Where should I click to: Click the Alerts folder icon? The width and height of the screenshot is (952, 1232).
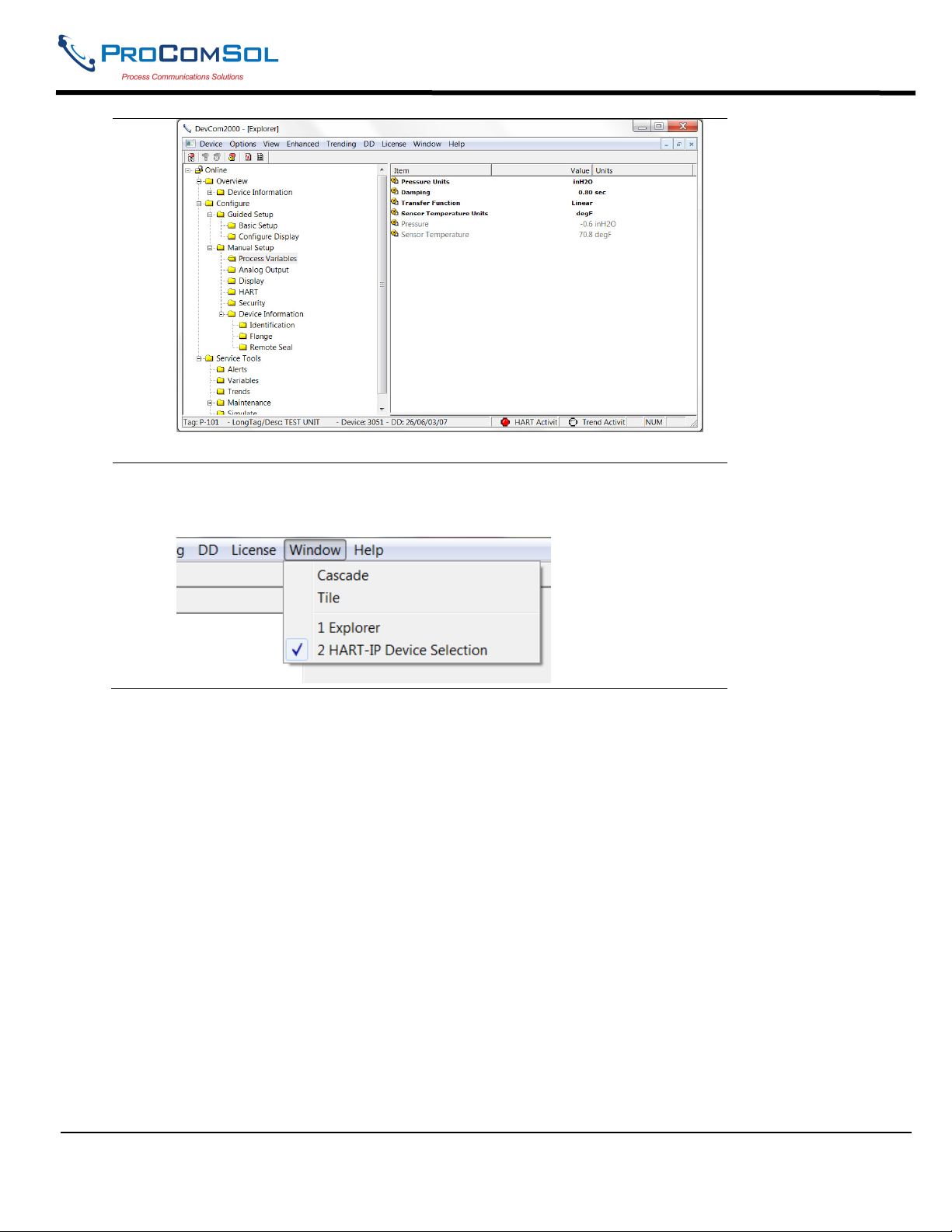[221, 369]
